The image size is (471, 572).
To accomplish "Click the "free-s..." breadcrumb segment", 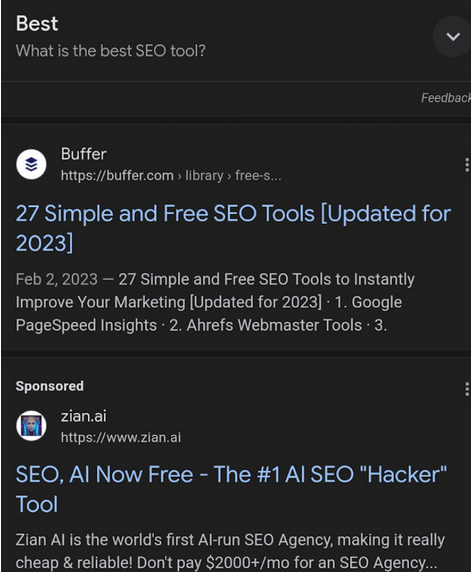I will [x=258, y=175].
